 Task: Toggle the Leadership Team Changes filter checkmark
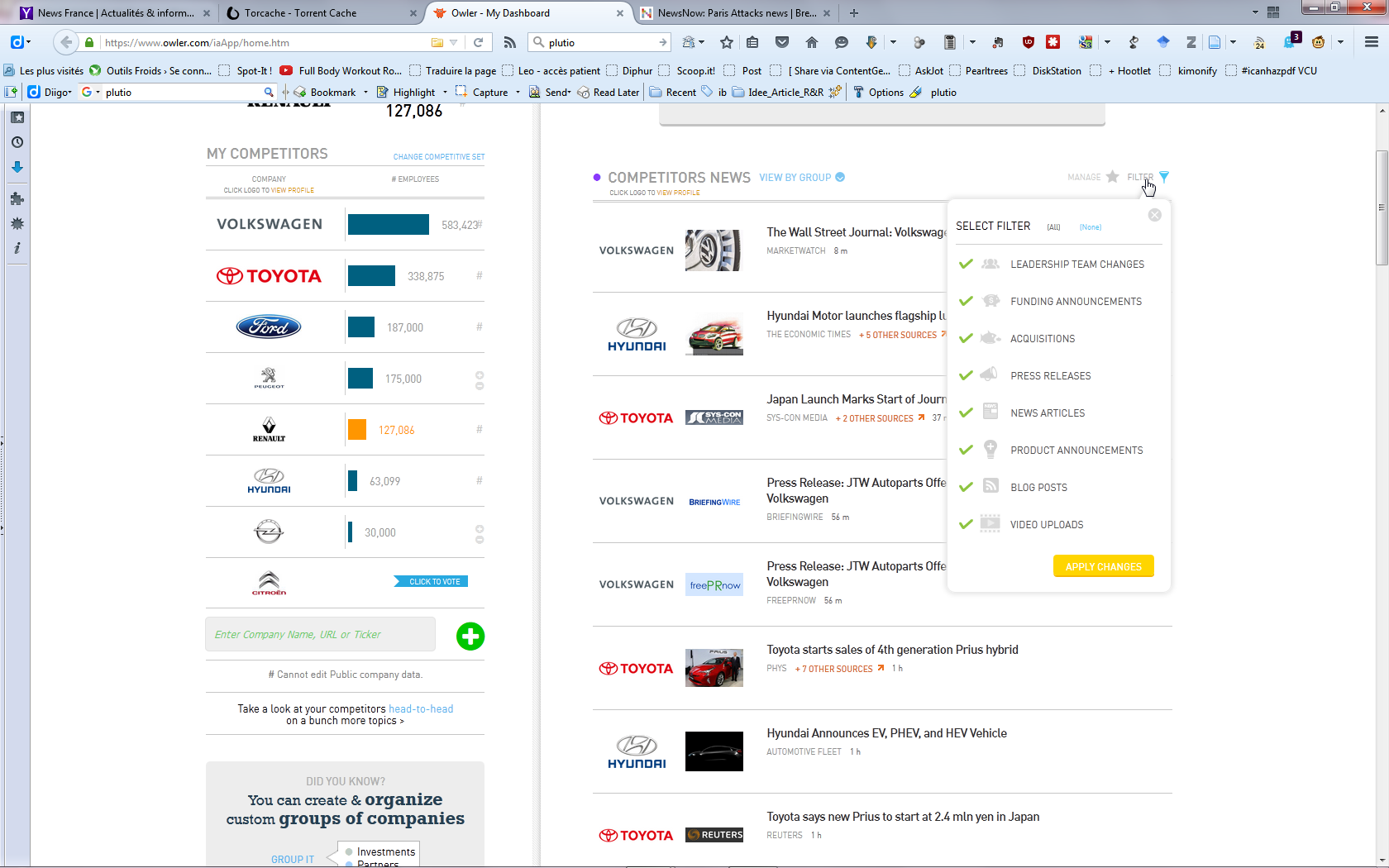pos(966,264)
